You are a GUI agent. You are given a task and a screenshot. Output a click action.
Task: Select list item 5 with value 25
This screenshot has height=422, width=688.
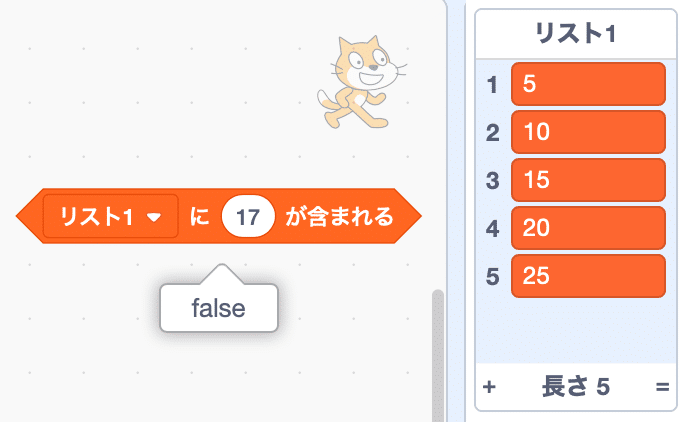click(x=588, y=276)
